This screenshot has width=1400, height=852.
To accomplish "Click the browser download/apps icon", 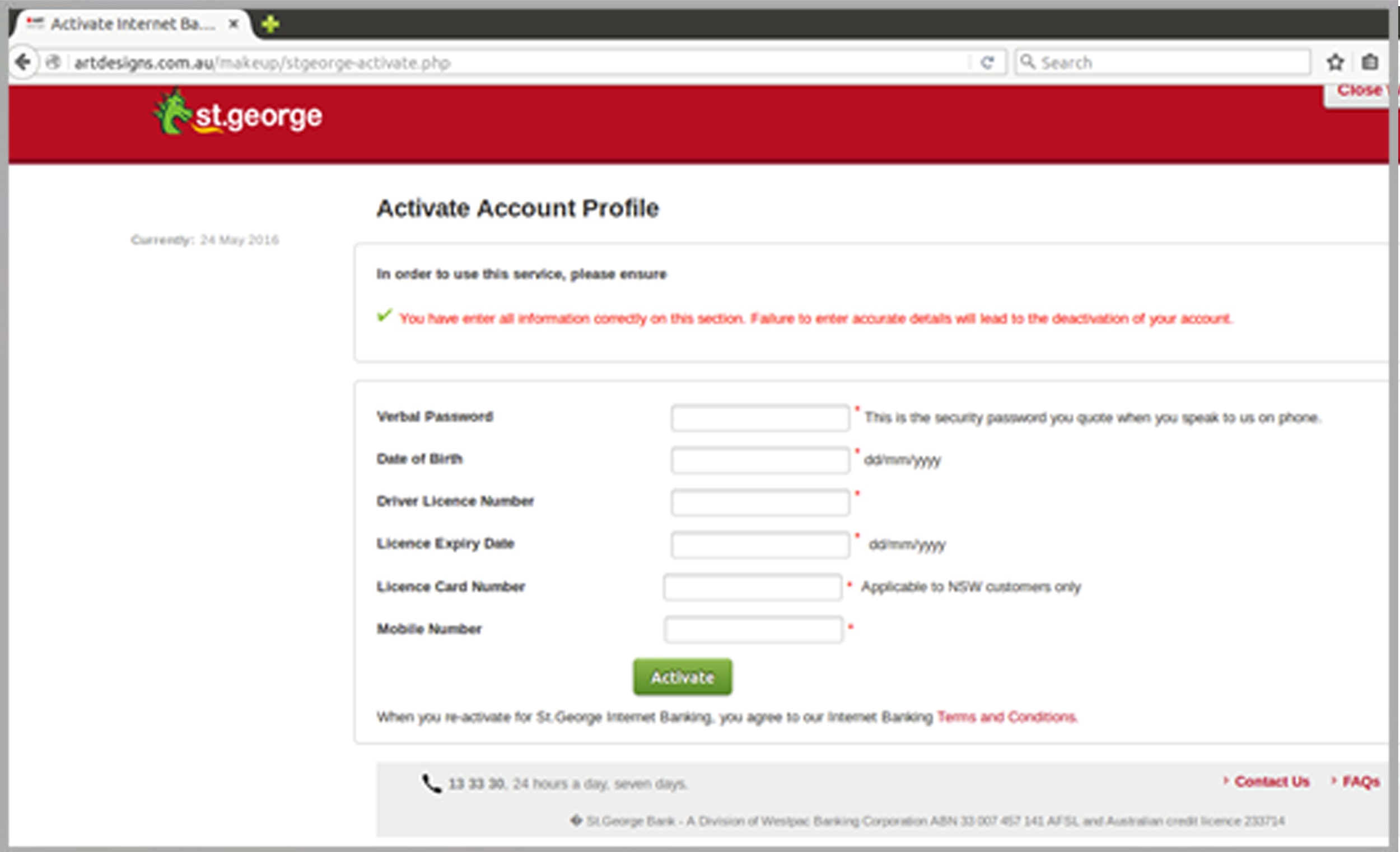I will (1371, 62).
